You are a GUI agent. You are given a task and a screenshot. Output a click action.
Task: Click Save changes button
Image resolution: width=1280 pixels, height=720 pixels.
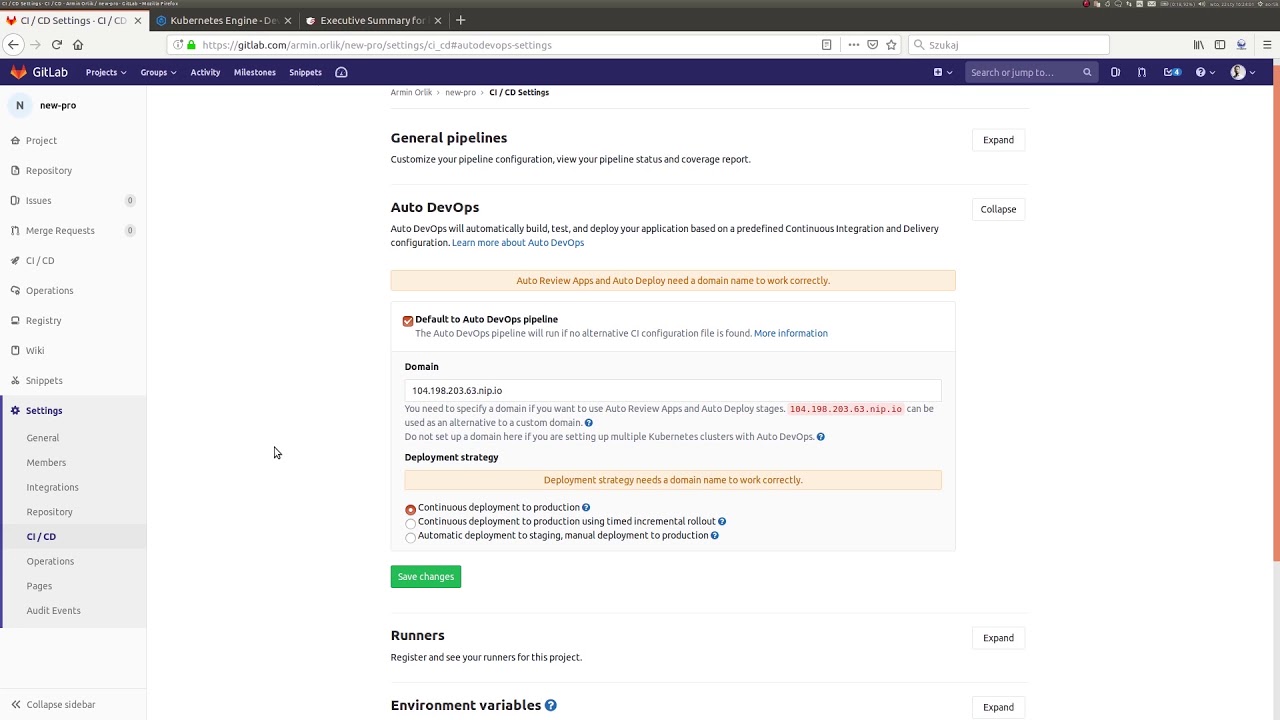426,577
